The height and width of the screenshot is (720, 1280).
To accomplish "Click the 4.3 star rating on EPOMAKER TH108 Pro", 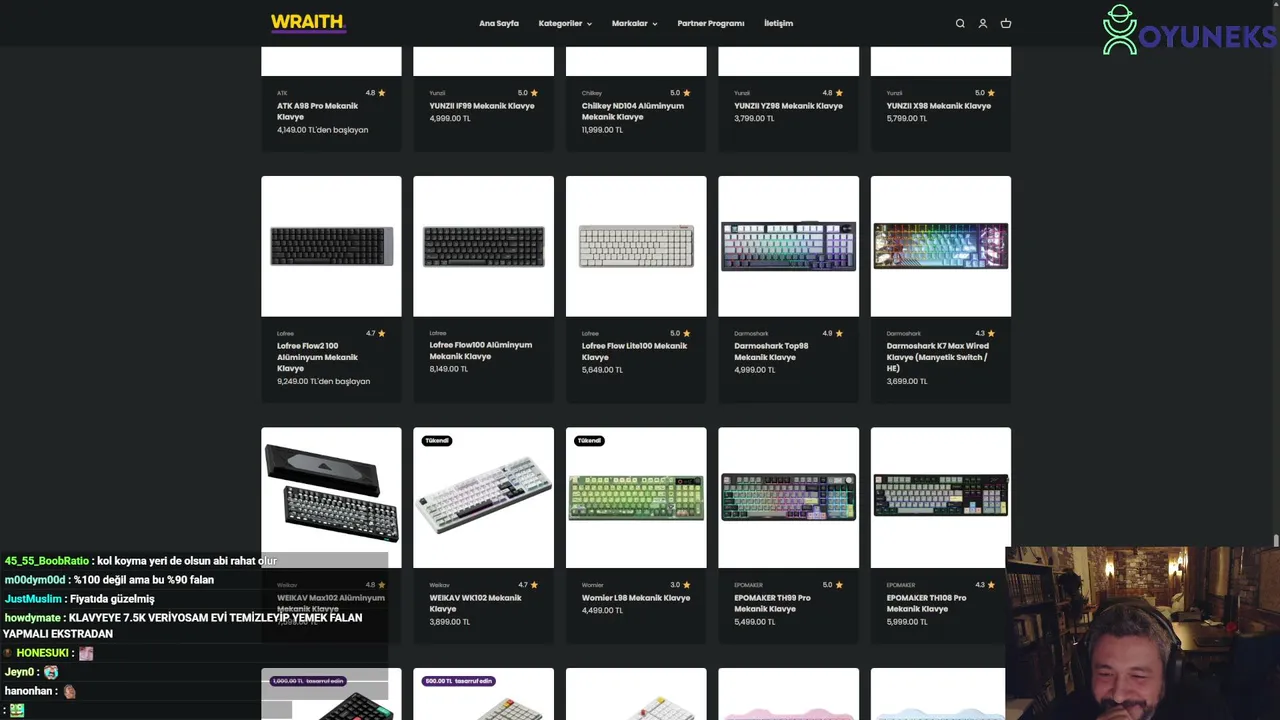I will point(985,585).
